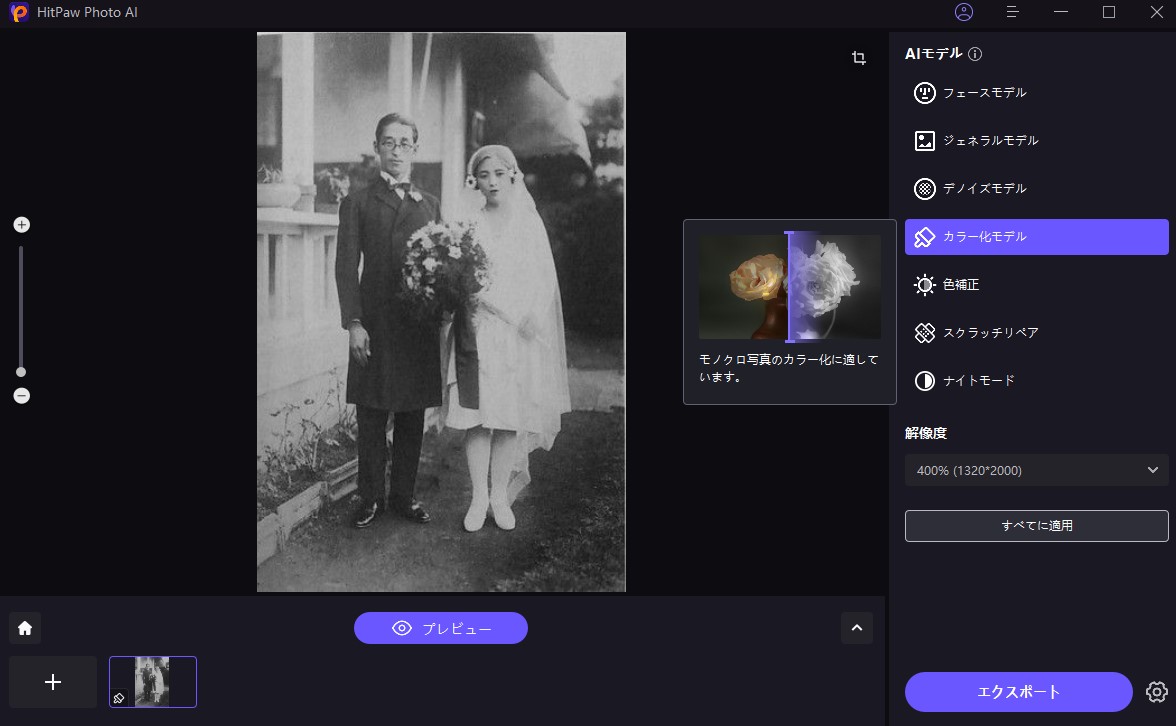Open the hamburger menu in title bar
Screen dimensions: 1176x726
click(1012, 12)
